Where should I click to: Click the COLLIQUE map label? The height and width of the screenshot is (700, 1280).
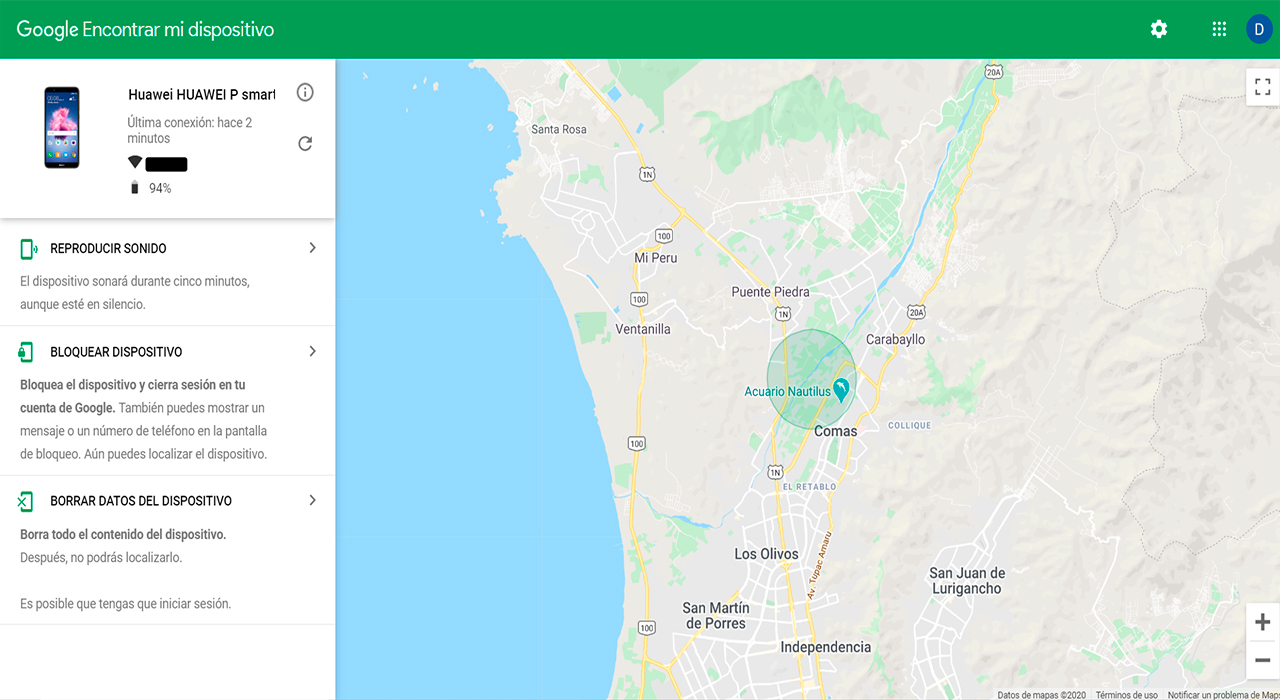909,425
